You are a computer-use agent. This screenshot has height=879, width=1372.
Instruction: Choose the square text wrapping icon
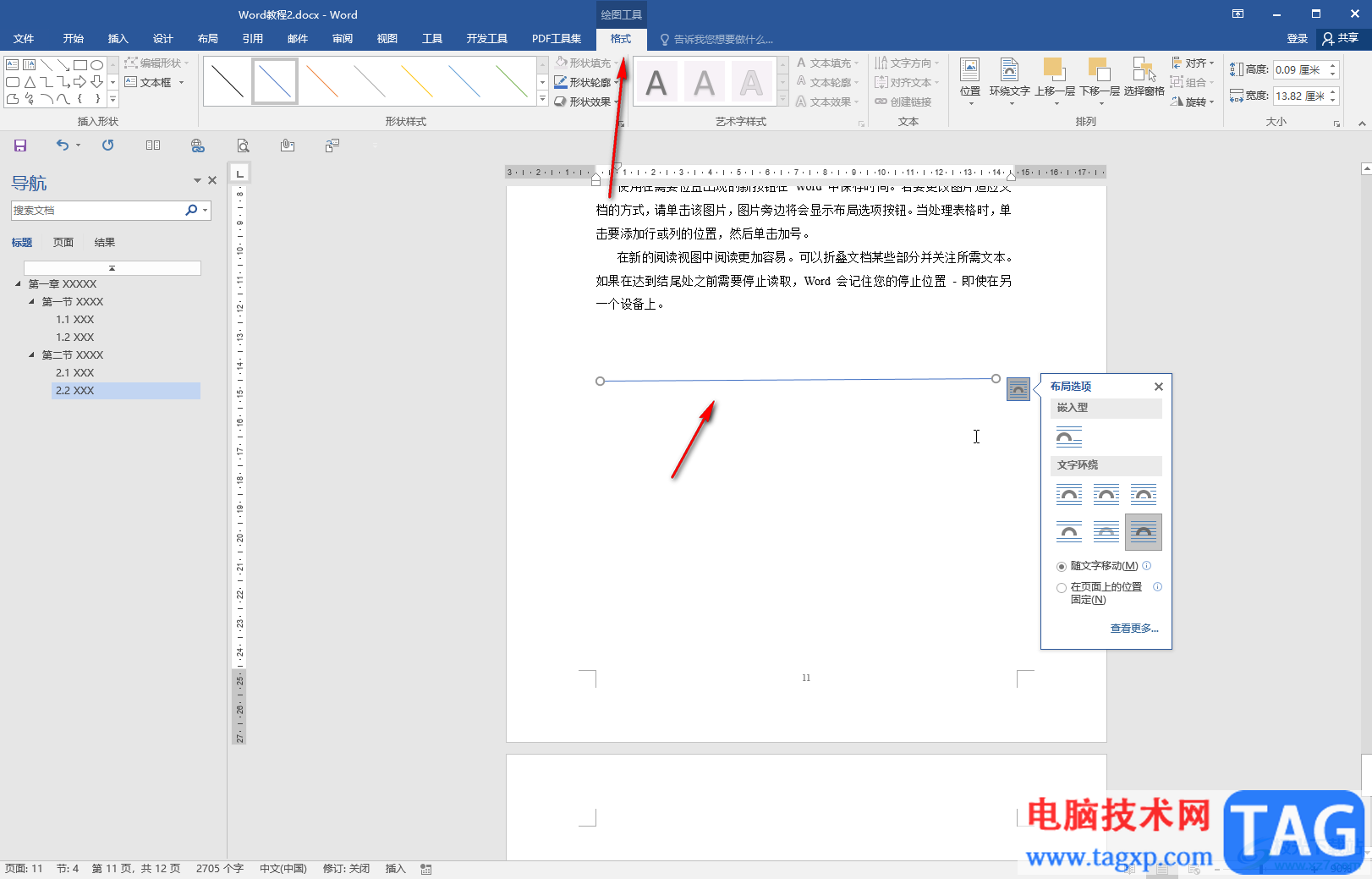1069,495
